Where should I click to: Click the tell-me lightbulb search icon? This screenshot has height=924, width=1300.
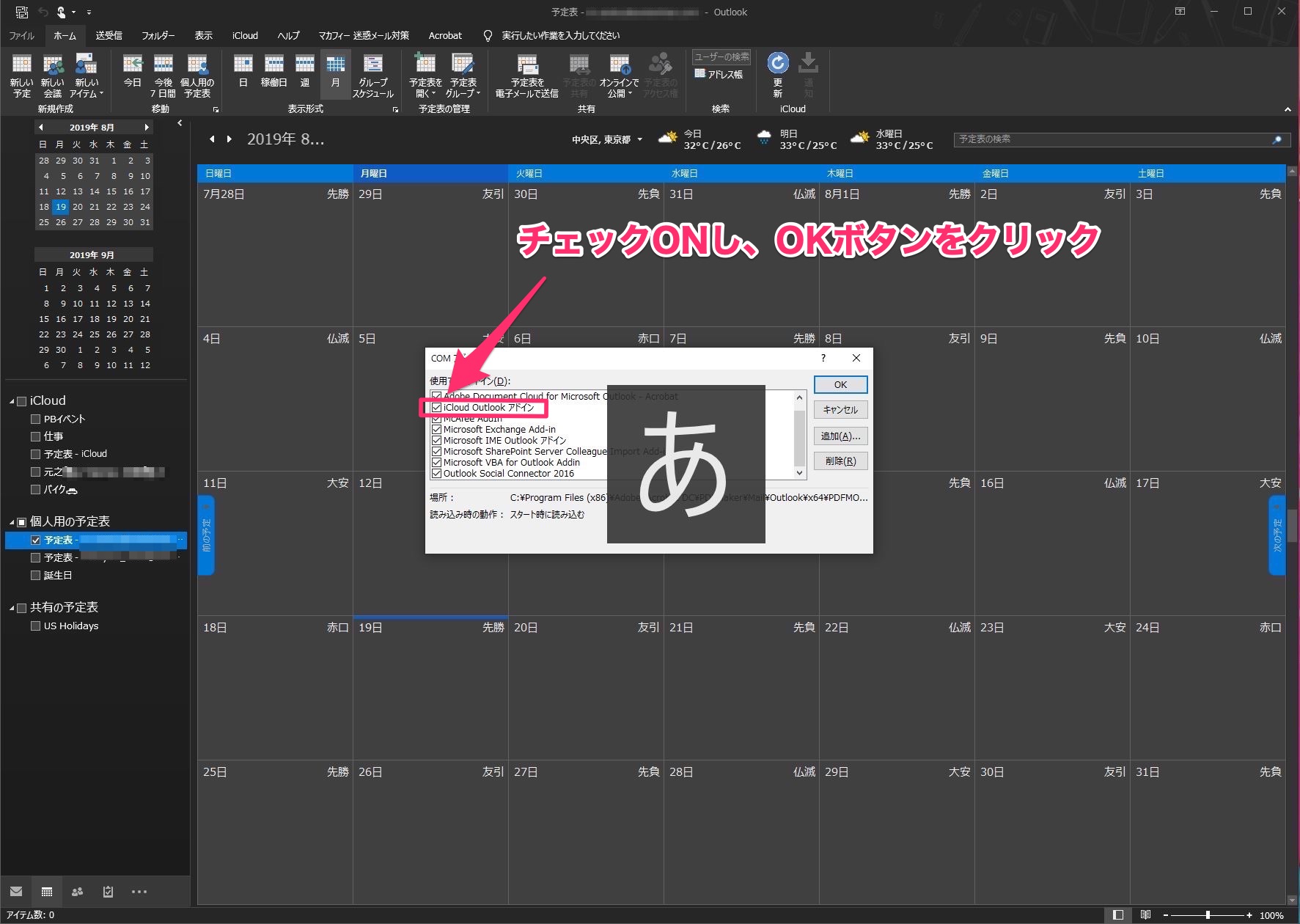pyautogui.click(x=488, y=35)
